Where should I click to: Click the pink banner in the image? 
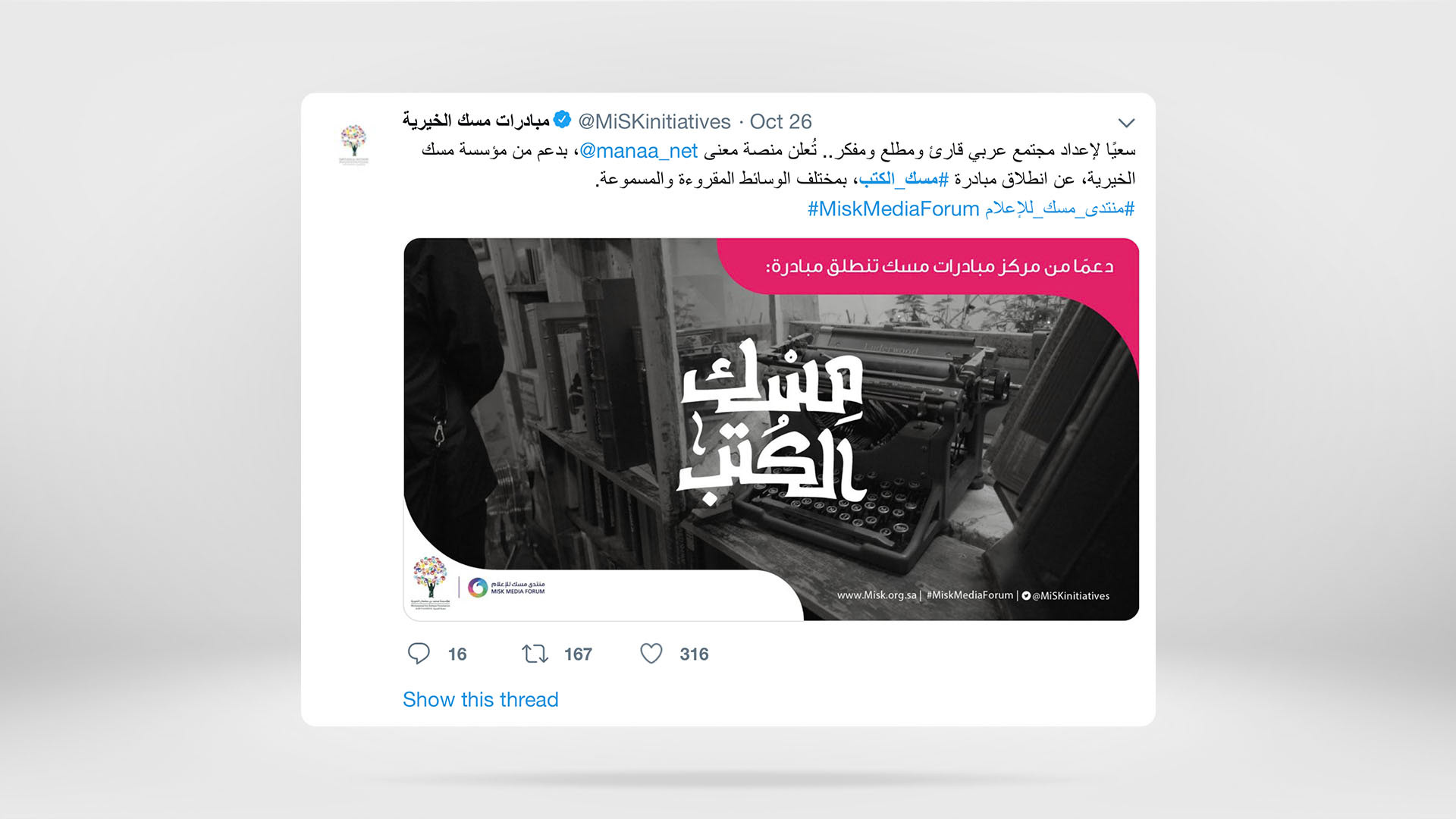pyautogui.click(x=927, y=266)
